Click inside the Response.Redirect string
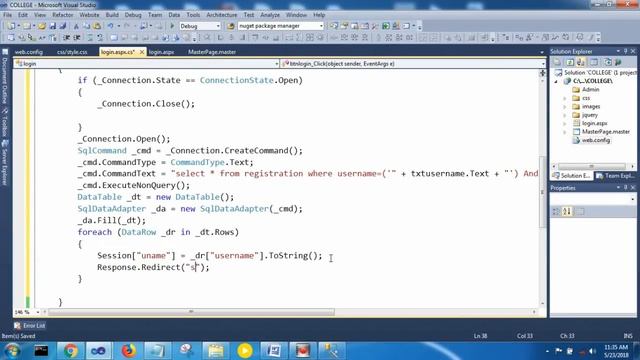Image resolution: width=640 pixels, height=360 pixels. tap(193, 267)
